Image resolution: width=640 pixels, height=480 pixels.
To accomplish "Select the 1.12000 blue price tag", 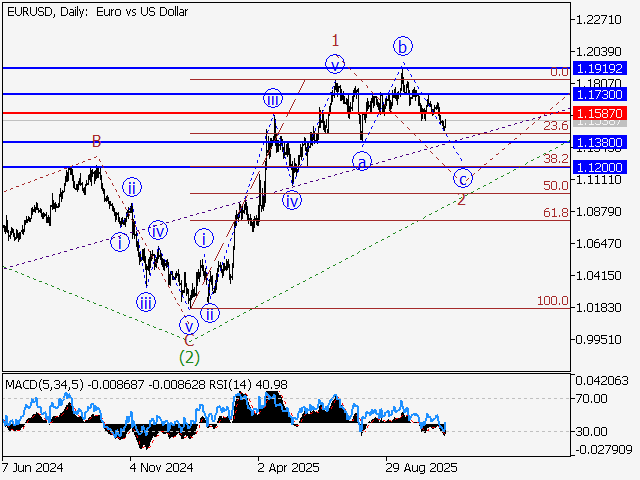I will click(x=600, y=167).
